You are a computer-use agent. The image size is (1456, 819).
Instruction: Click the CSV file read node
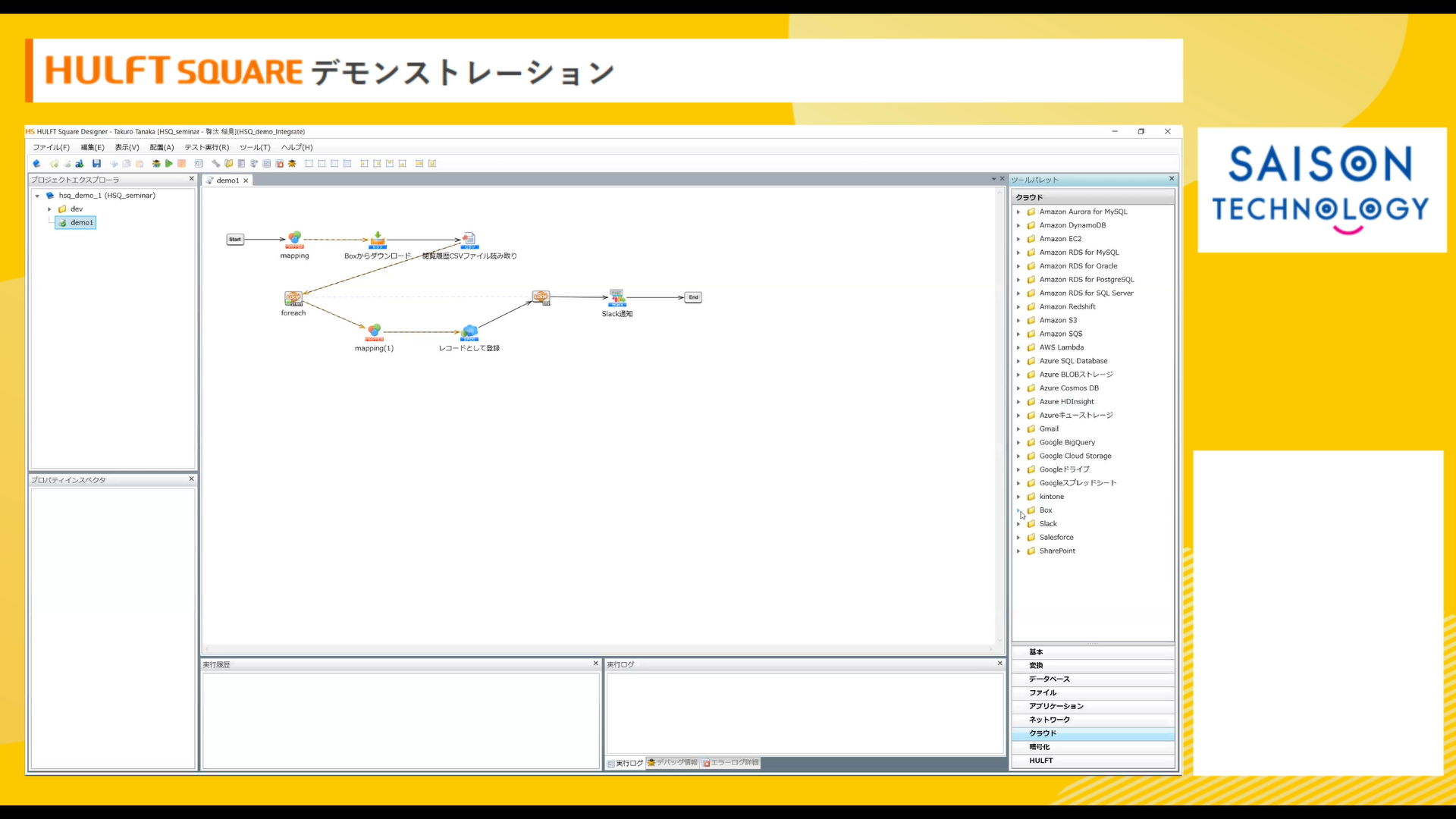[x=469, y=241]
